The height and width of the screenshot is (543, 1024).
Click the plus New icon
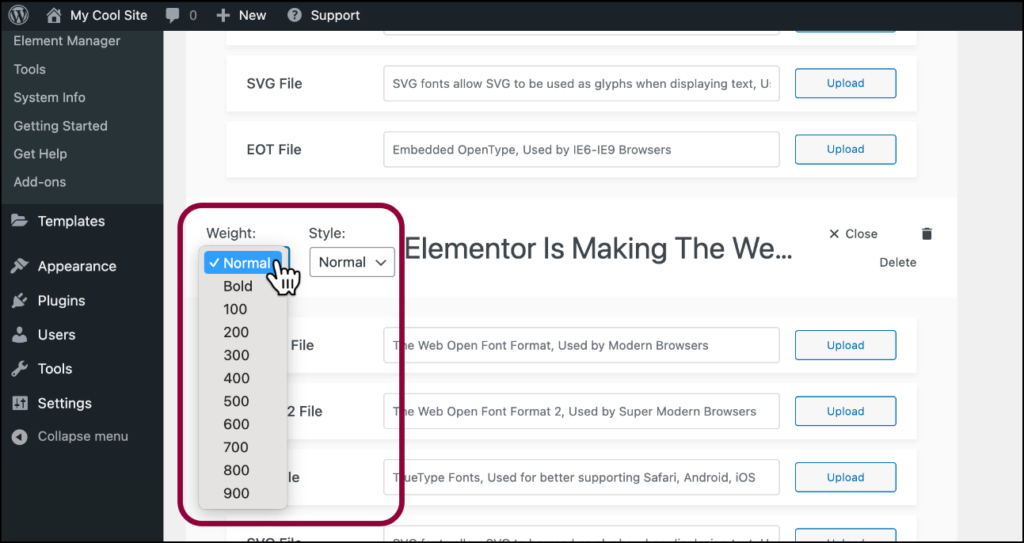point(224,15)
